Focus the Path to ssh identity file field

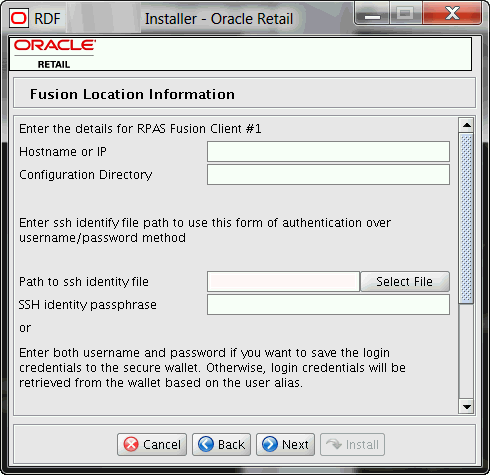[x=283, y=282]
